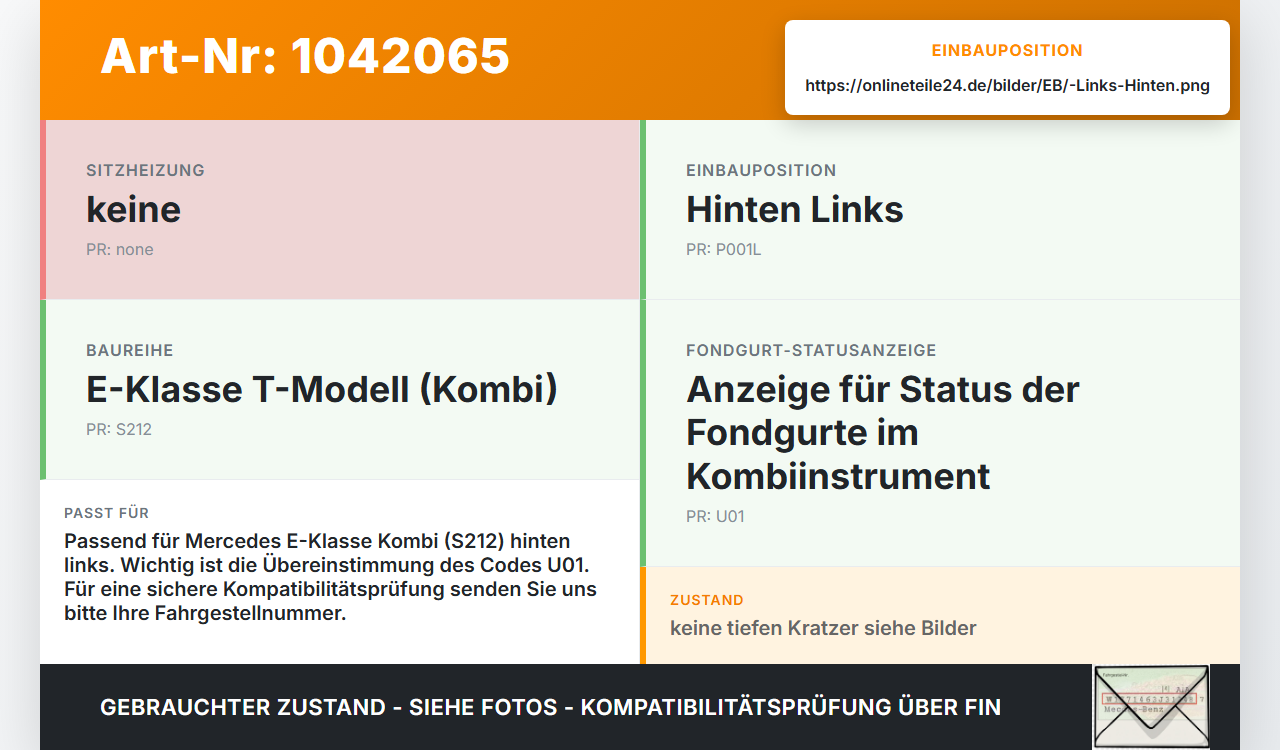Click the FONDGURT-STATUSANZEIGE label
This screenshot has width=1280, height=750.
[811, 351]
